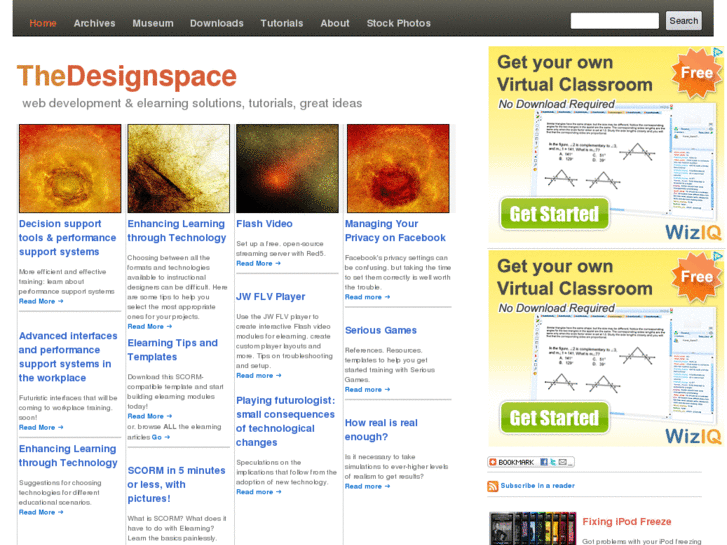Read More under Elearning Tips and Templates

150,417
